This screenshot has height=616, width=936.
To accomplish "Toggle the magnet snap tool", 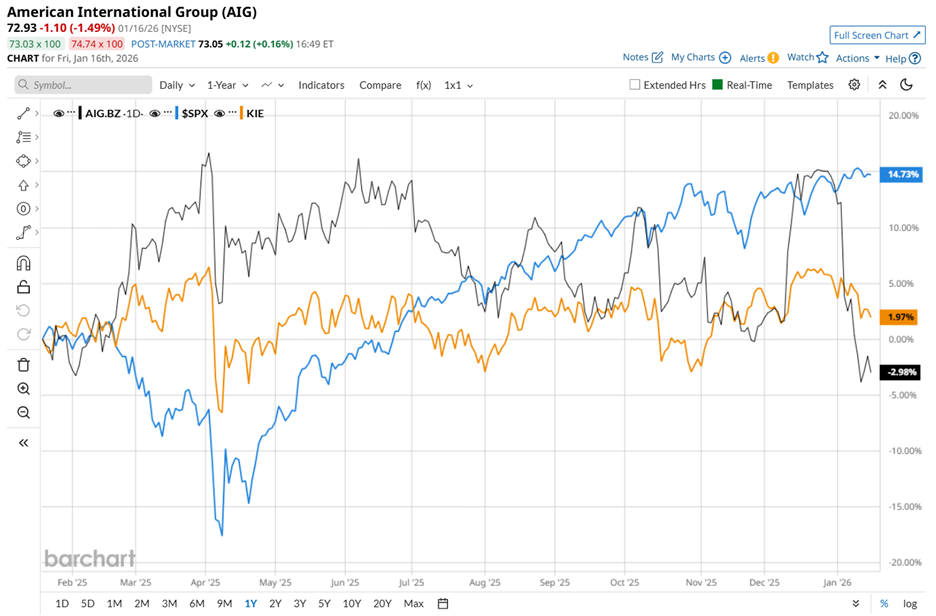I will [x=24, y=264].
